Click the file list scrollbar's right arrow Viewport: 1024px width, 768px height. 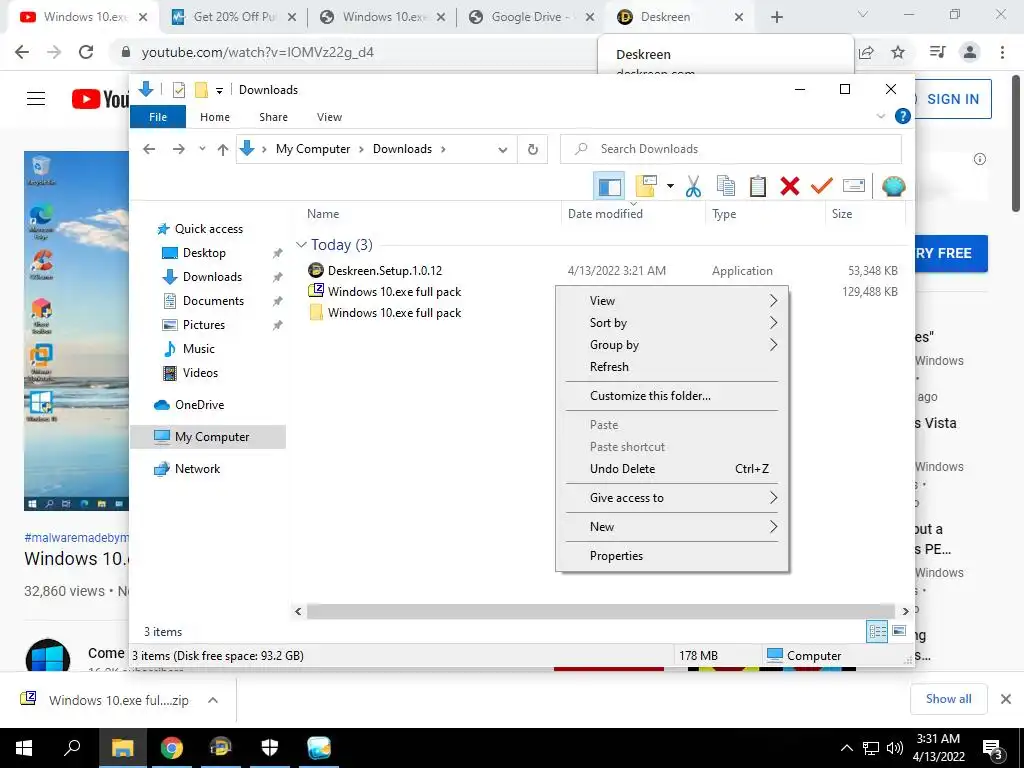tap(905, 611)
